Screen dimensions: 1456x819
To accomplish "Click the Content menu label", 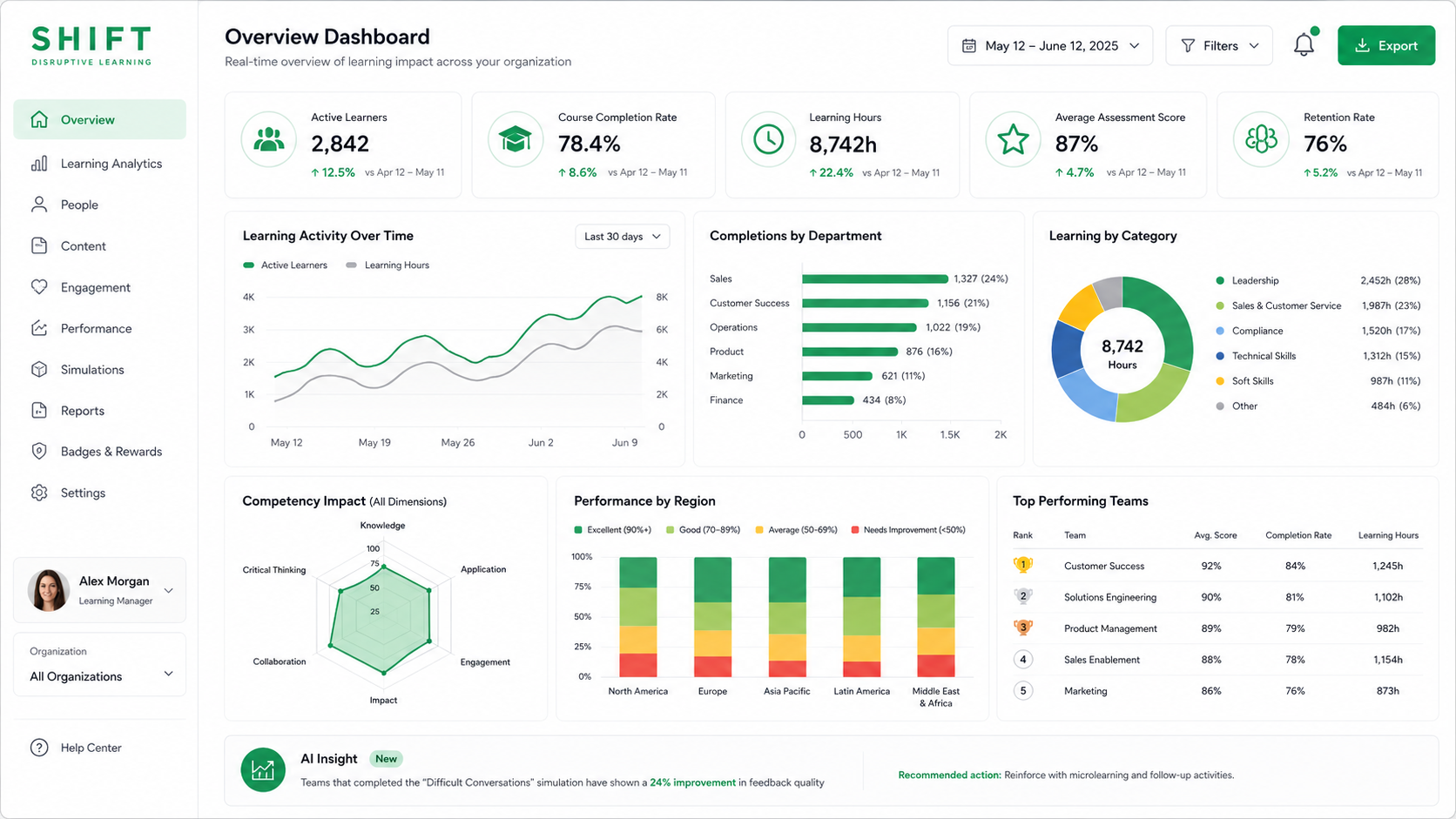I will click(x=83, y=246).
